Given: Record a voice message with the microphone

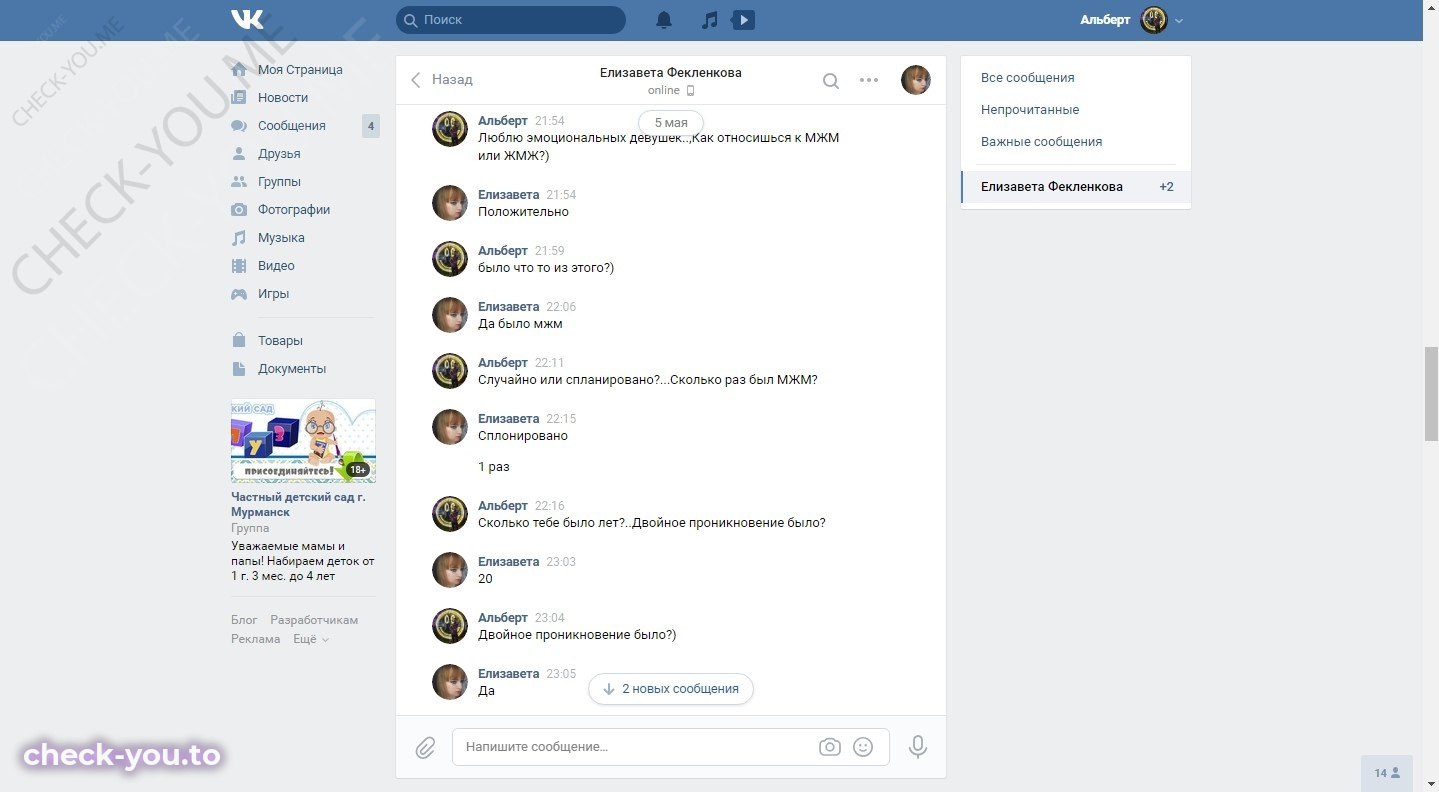Looking at the screenshot, I should tap(918, 747).
